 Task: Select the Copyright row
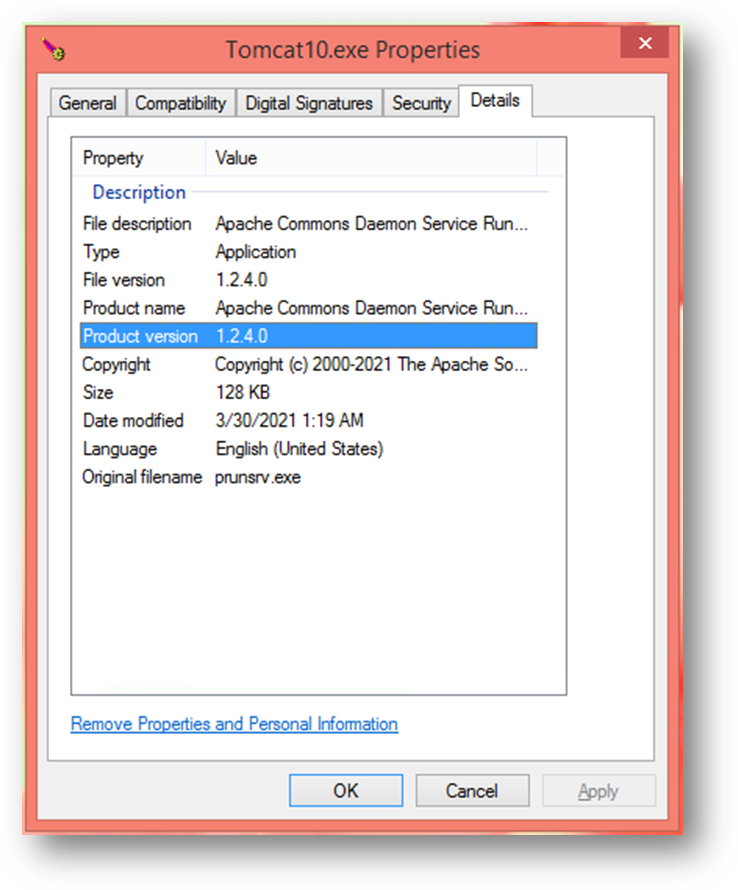308,364
